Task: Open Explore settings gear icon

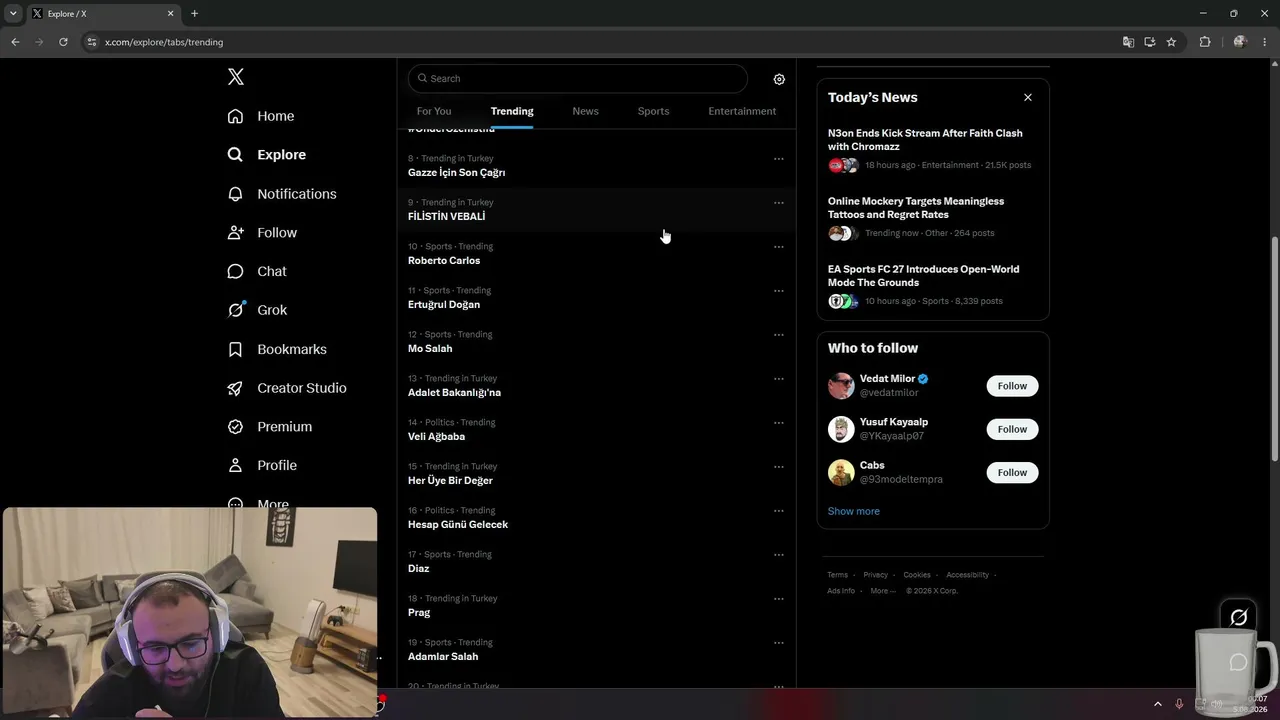Action: tap(779, 79)
